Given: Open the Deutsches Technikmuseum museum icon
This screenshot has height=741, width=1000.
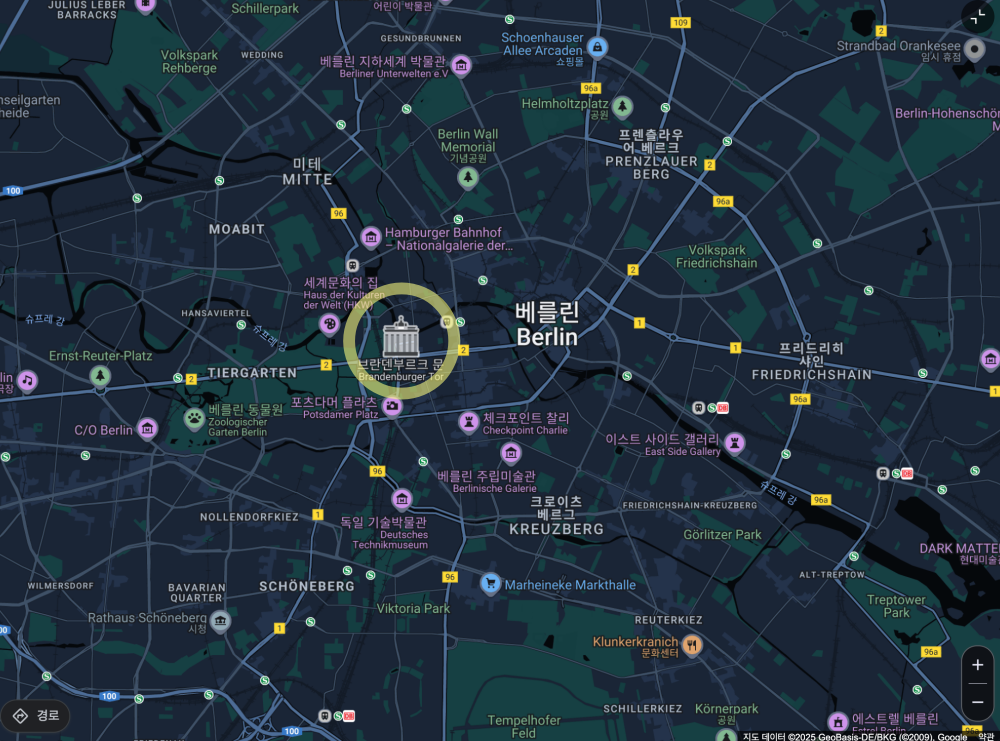Looking at the screenshot, I should [402, 499].
